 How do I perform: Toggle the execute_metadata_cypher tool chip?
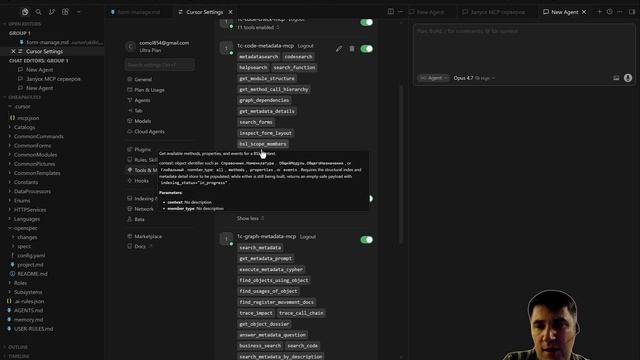(x=271, y=269)
